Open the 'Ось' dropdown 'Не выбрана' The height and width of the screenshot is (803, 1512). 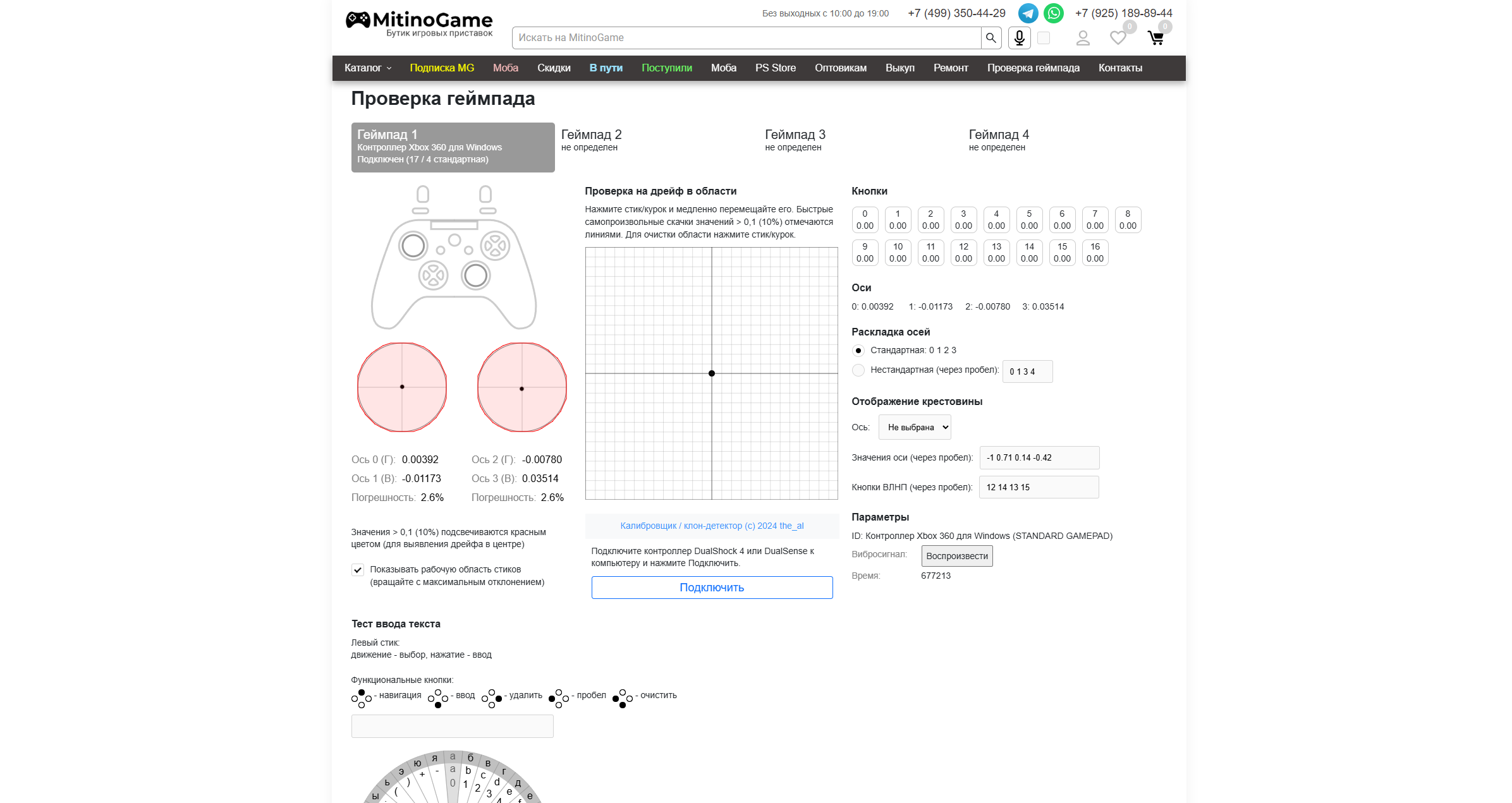point(915,427)
